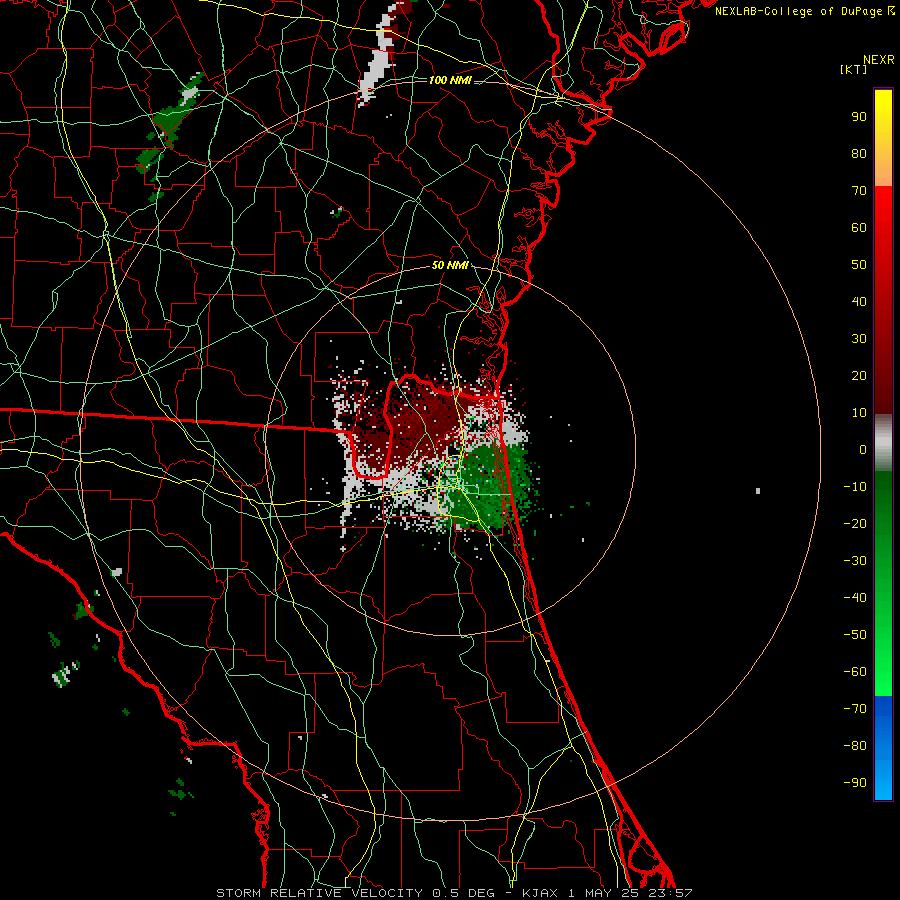Click the 90 value on the velocity scale
The image size is (900, 900).
859,117
